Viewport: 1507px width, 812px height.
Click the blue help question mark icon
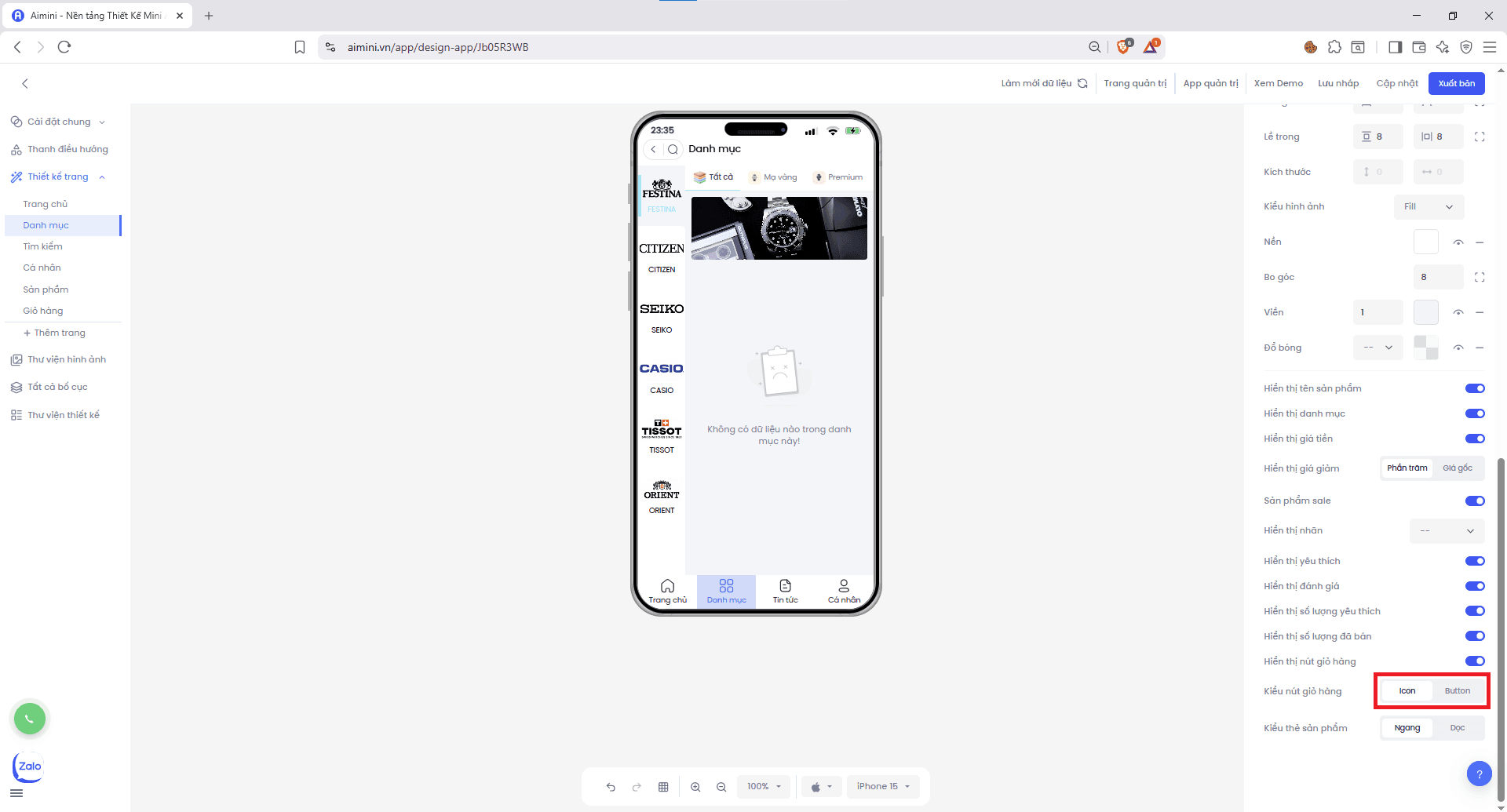click(x=1479, y=774)
